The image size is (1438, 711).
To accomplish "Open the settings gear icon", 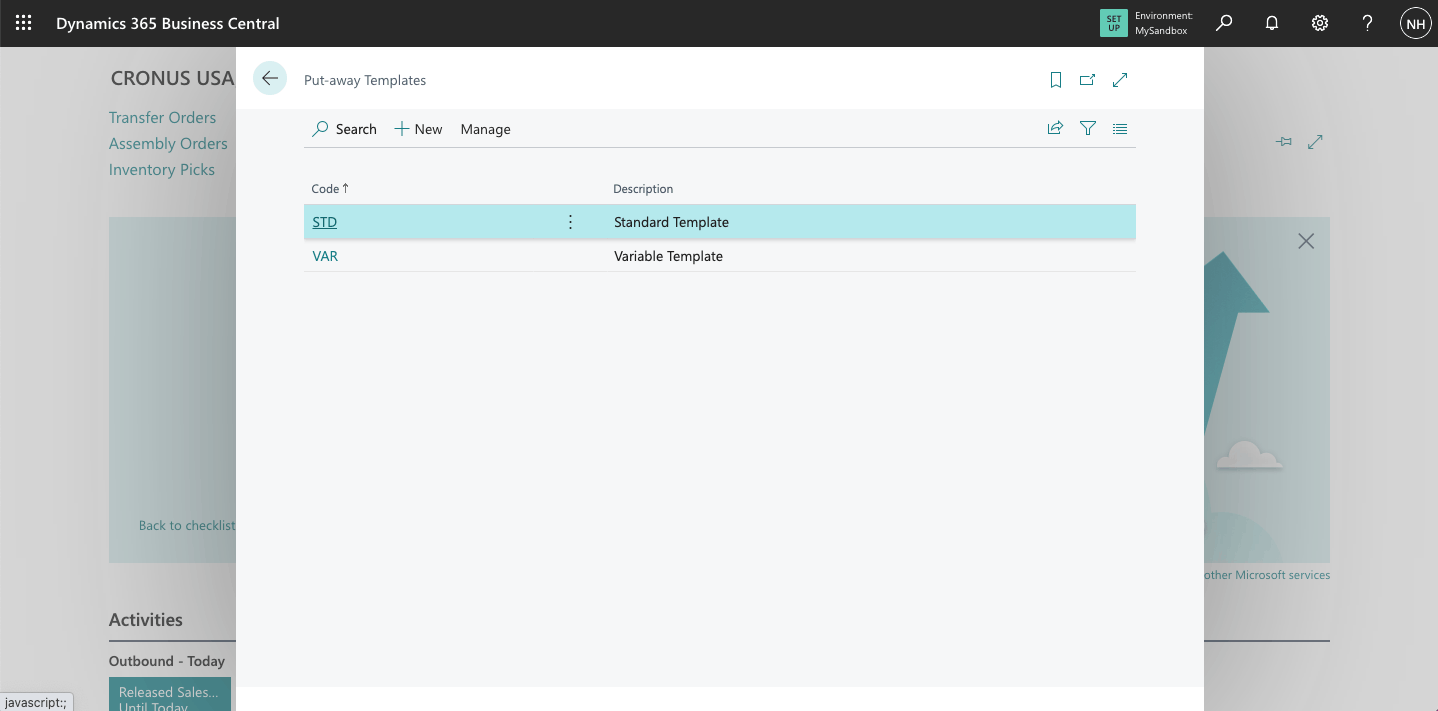I will tap(1320, 23).
